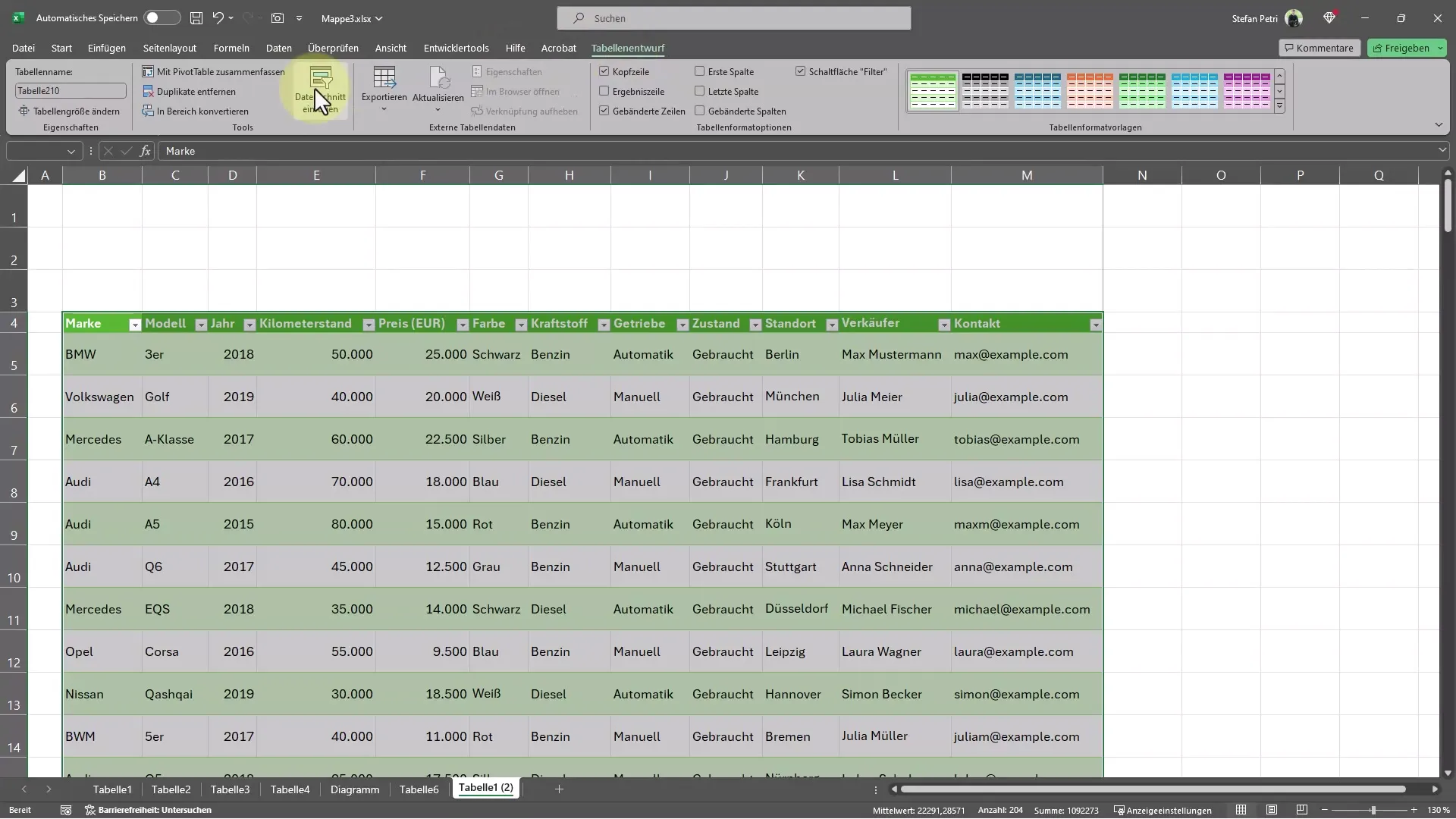Click the horizontal scrollbar at bottom
The width and height of the screenshot is (1456, 819).
click(x=1153, y=789)
